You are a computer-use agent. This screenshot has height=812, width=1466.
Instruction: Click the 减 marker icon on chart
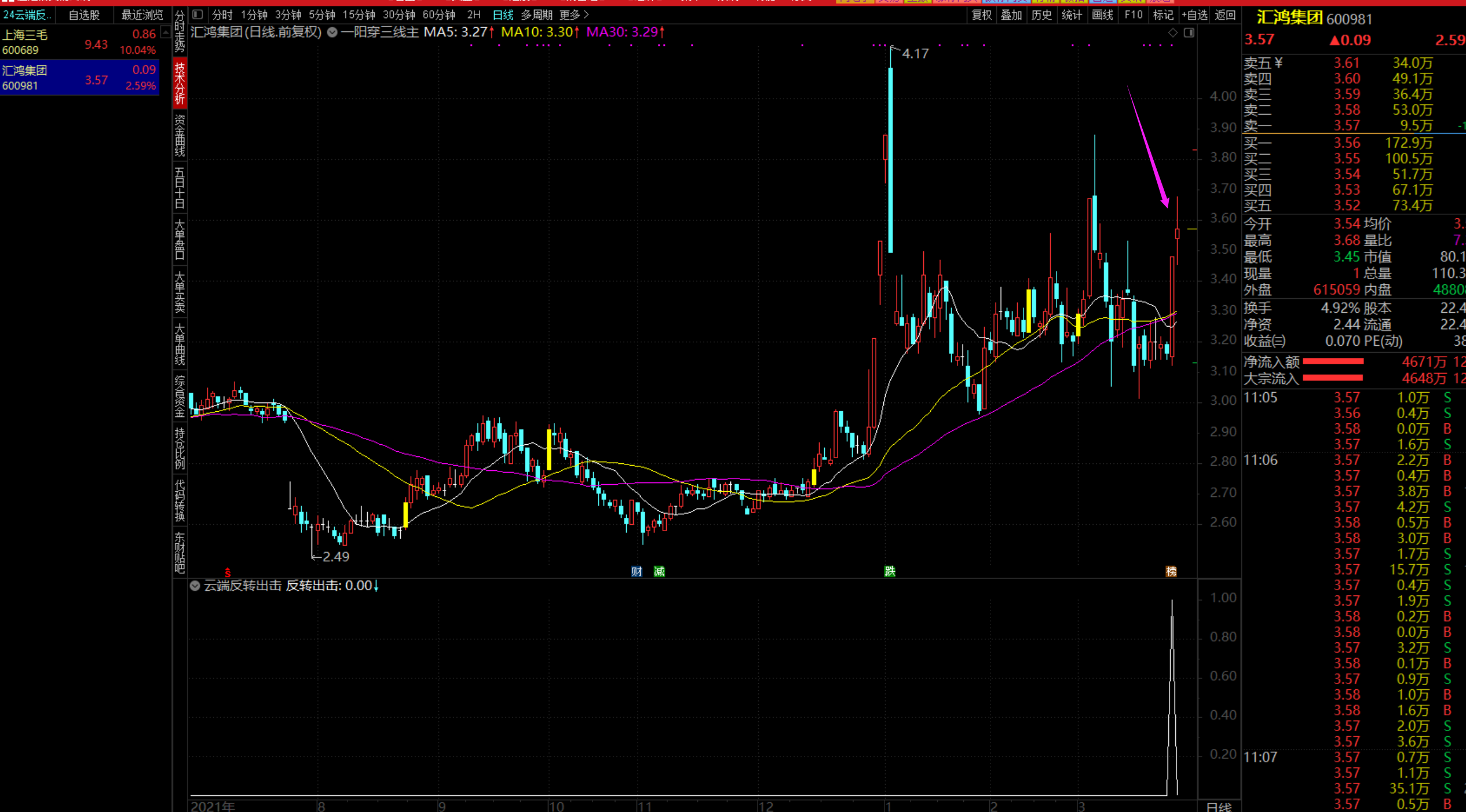(659, 572)
